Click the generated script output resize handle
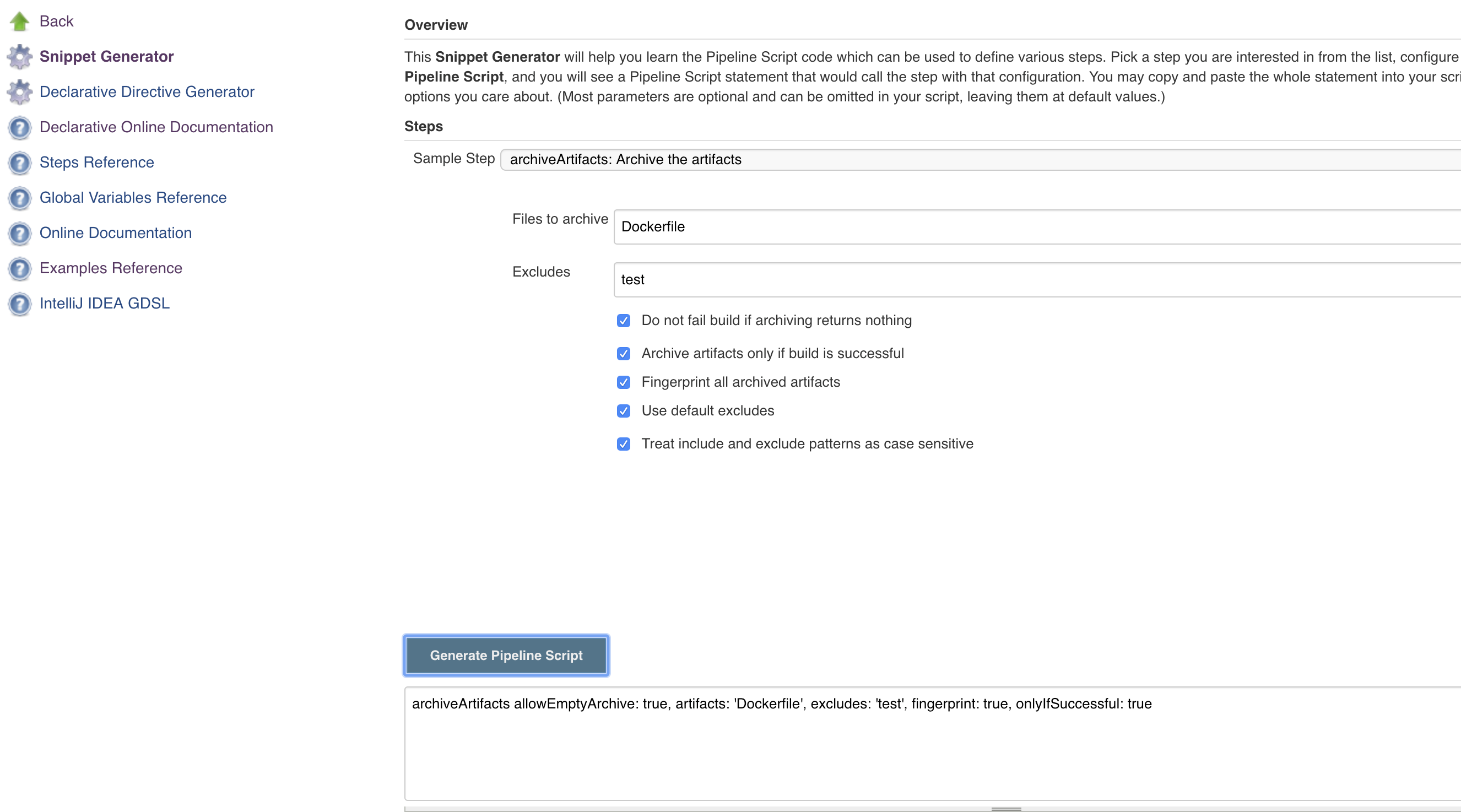 (1006, 809)
